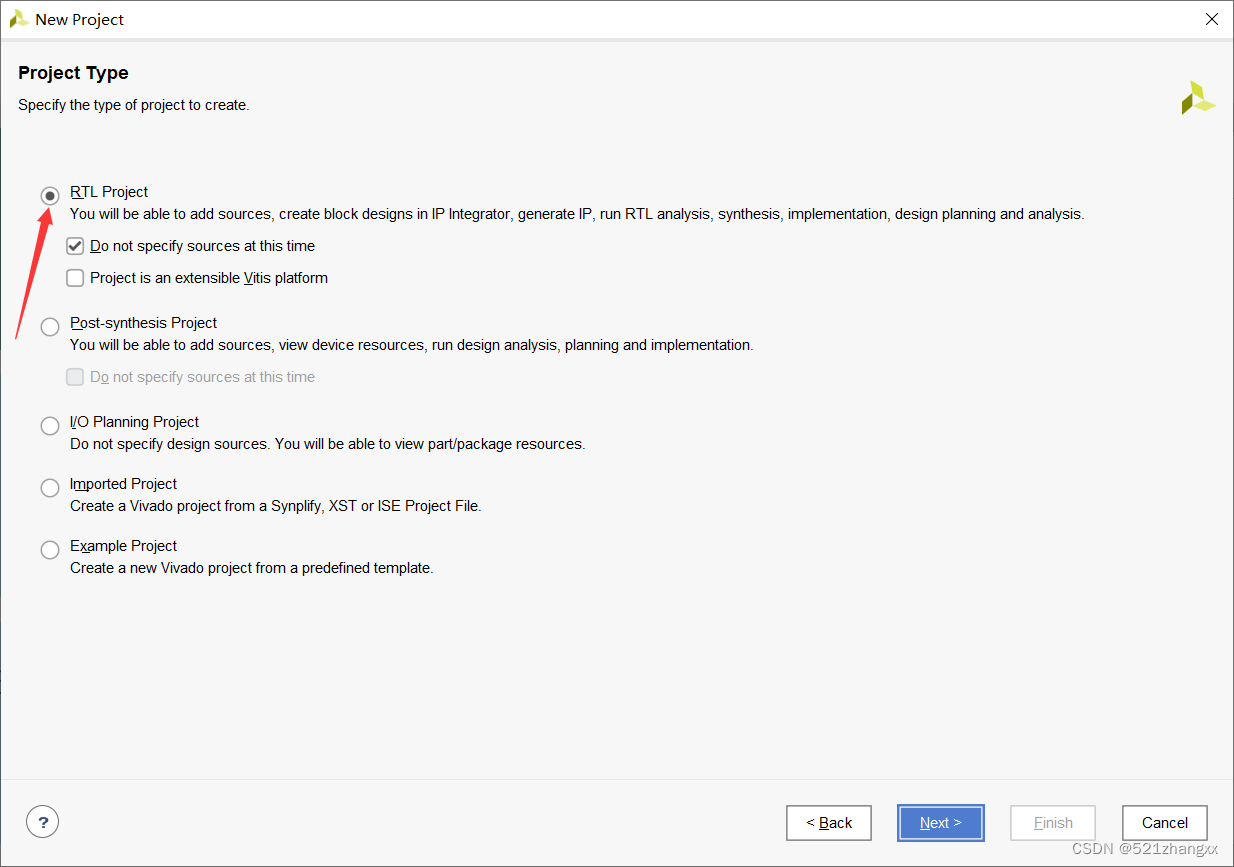The height and width of the screenshot is (867, 1234).
Task: Choose the Imported Project option
Action: 50,488
